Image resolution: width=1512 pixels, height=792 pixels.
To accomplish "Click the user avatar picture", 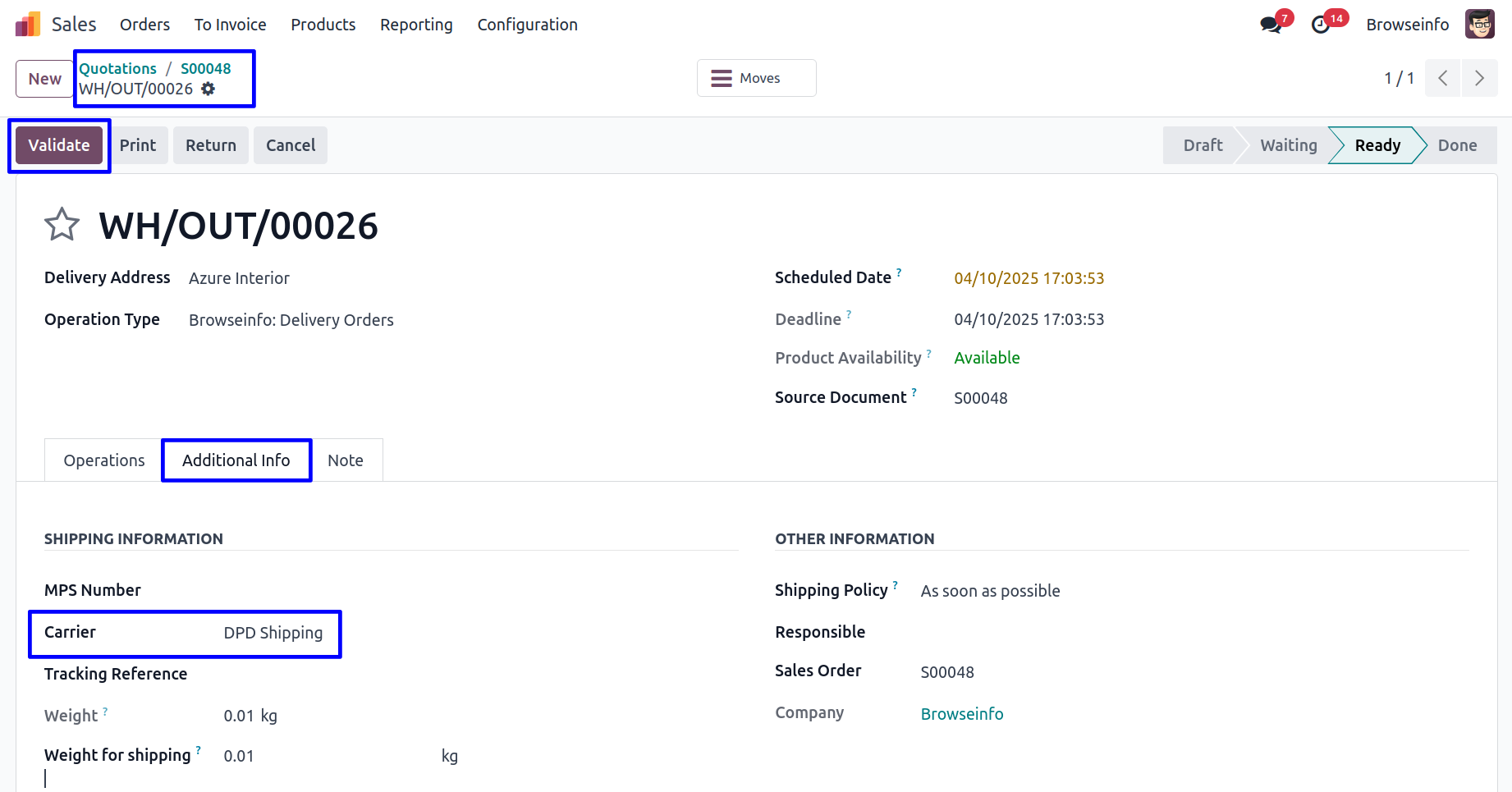I will coord(1480,25).
